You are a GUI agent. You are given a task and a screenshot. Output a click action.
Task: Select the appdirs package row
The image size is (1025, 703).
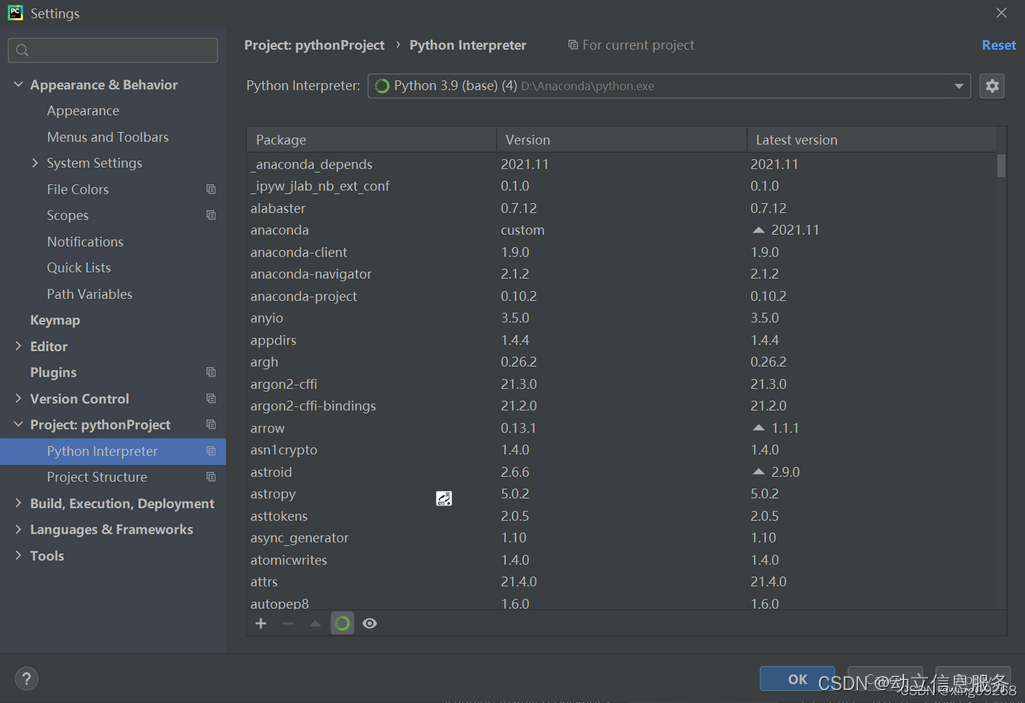point(621,340)
